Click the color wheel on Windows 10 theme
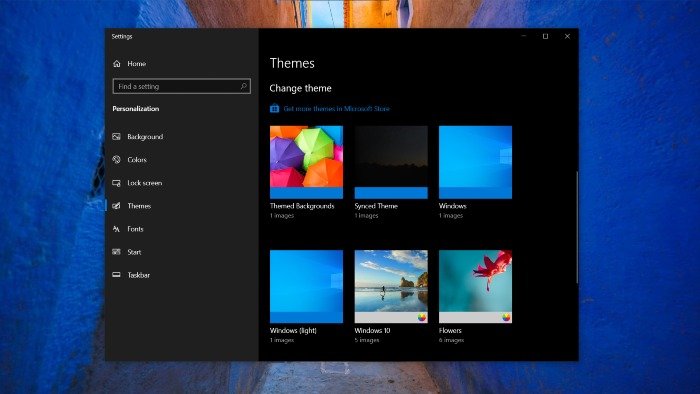The height and width of the screenshot is (394, 700). click(422, 317)
